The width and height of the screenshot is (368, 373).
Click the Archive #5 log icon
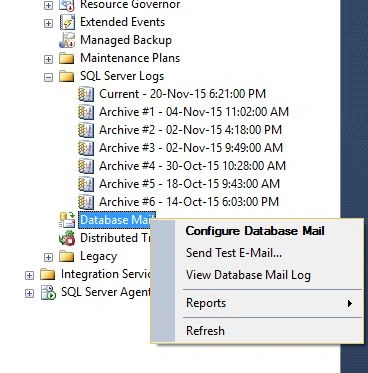[x=86, y=184]
